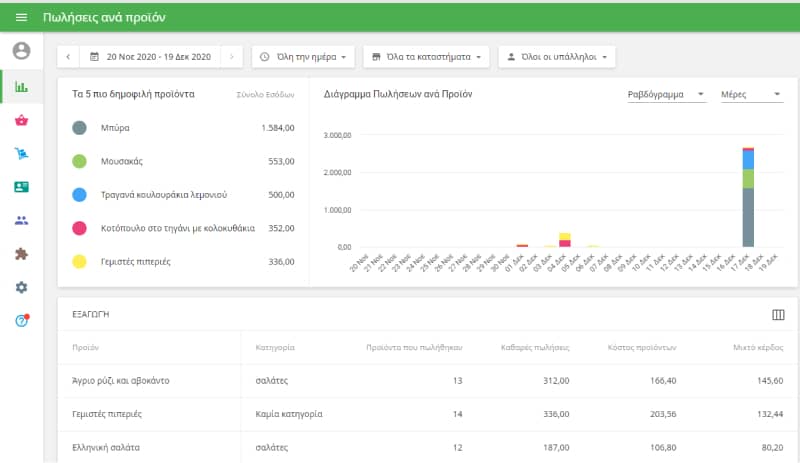Viewport: 800px width, 463px height.
Task: Go to next date range arrow
Action: click(232, 57)
